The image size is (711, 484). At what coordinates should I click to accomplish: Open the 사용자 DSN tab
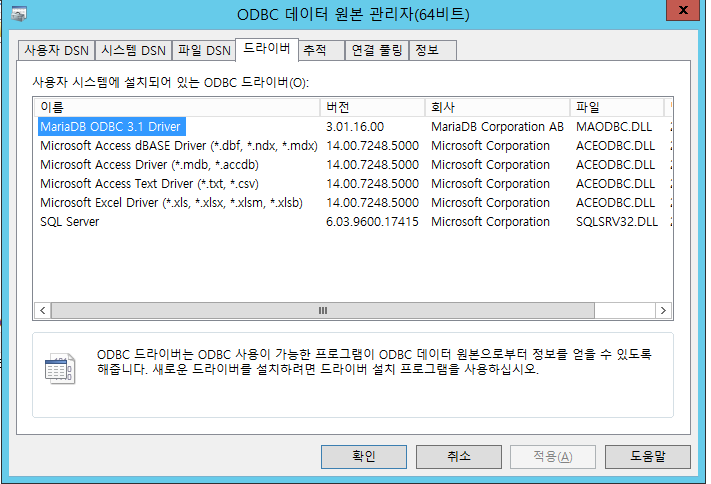click(56, 50)
